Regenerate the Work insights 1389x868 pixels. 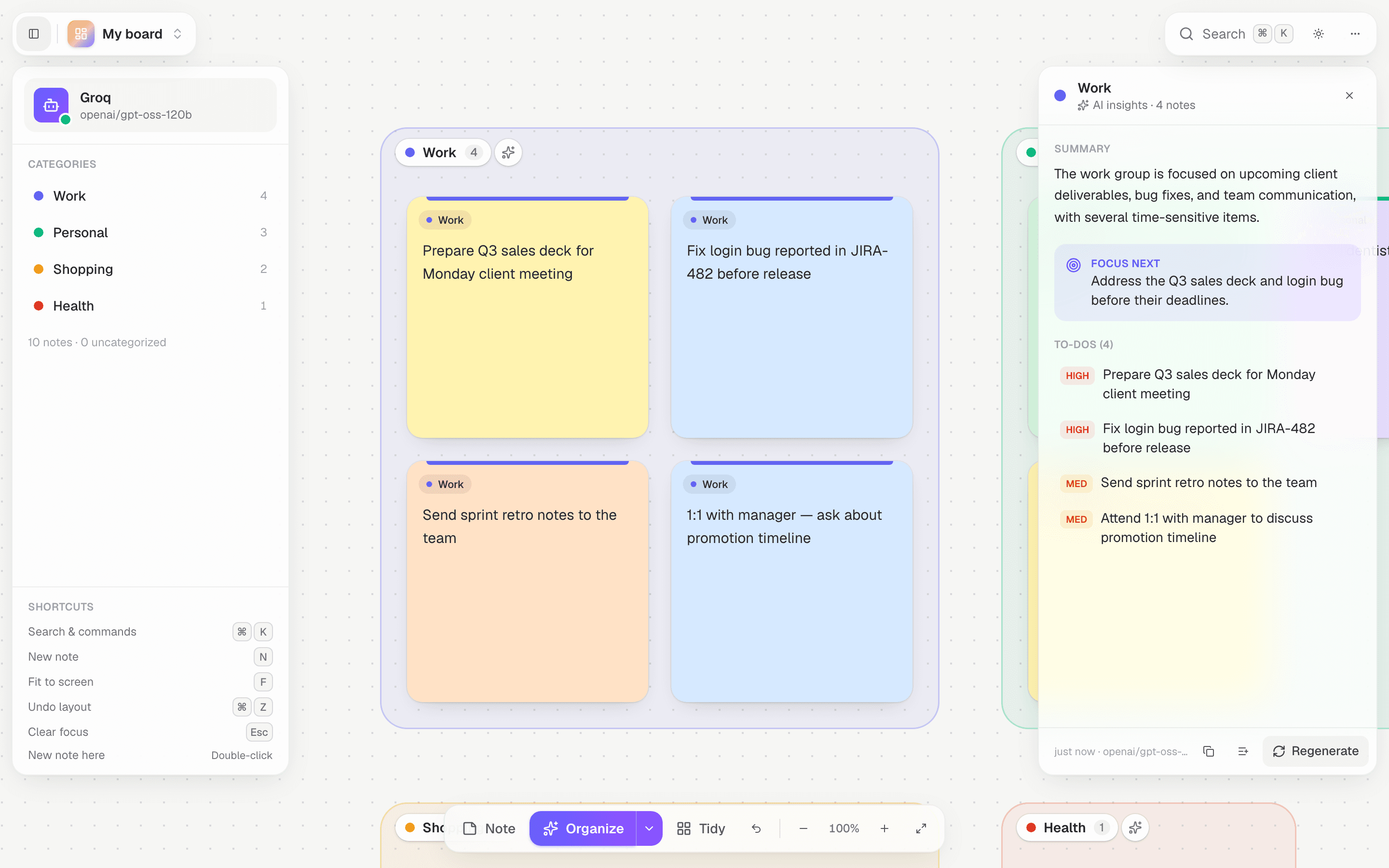(x=1315, y=751)
